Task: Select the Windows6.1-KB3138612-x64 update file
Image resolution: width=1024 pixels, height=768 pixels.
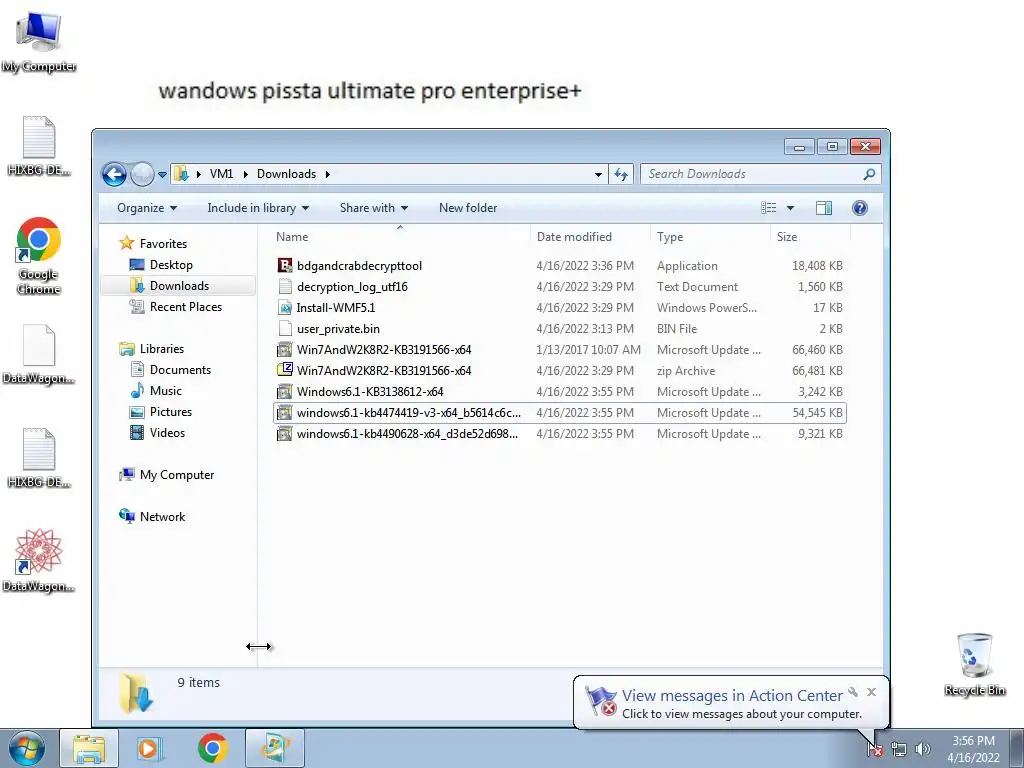Action: (370, 392)
